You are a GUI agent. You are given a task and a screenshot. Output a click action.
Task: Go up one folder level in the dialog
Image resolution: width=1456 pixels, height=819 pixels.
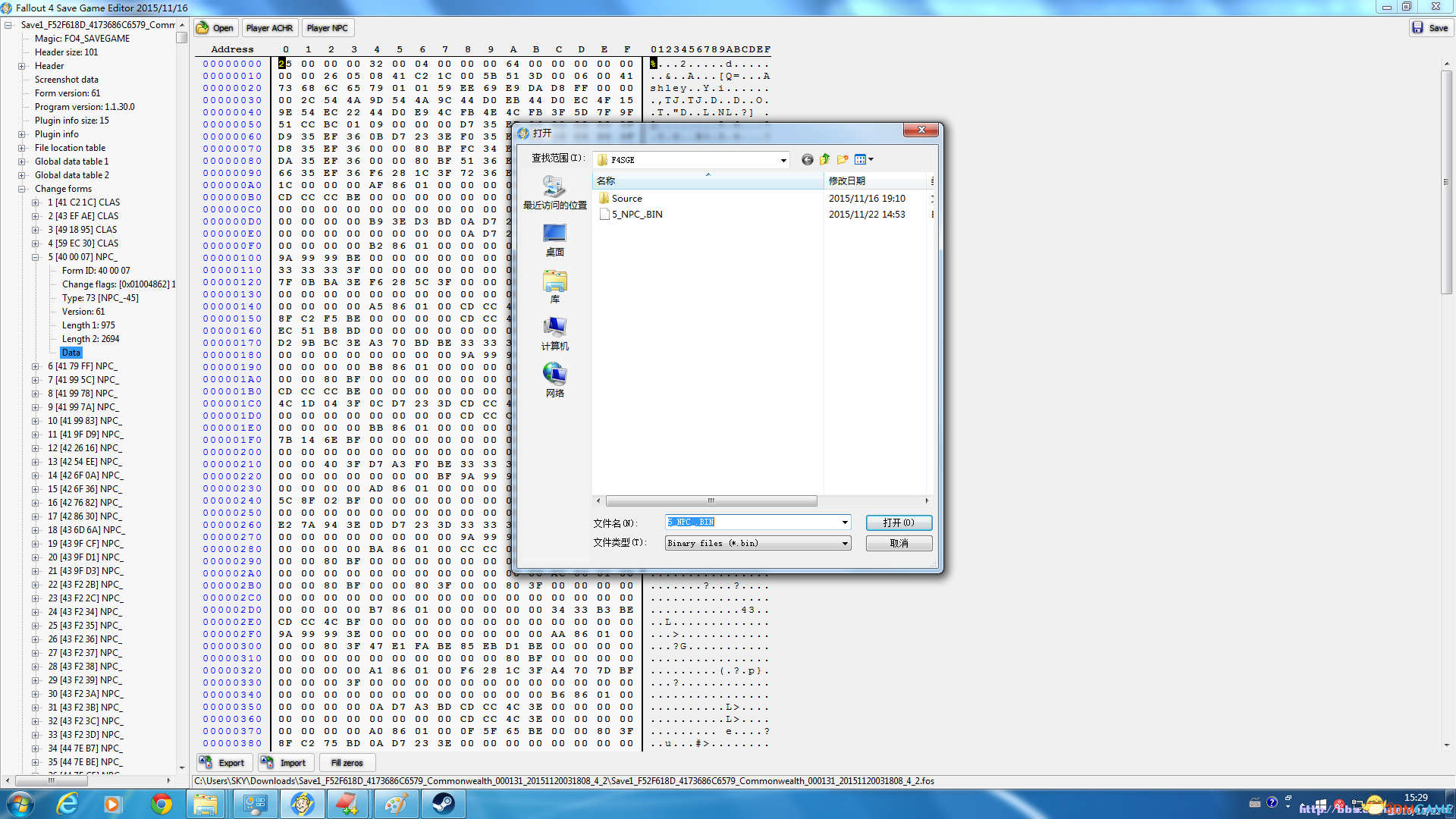[824, 159]
